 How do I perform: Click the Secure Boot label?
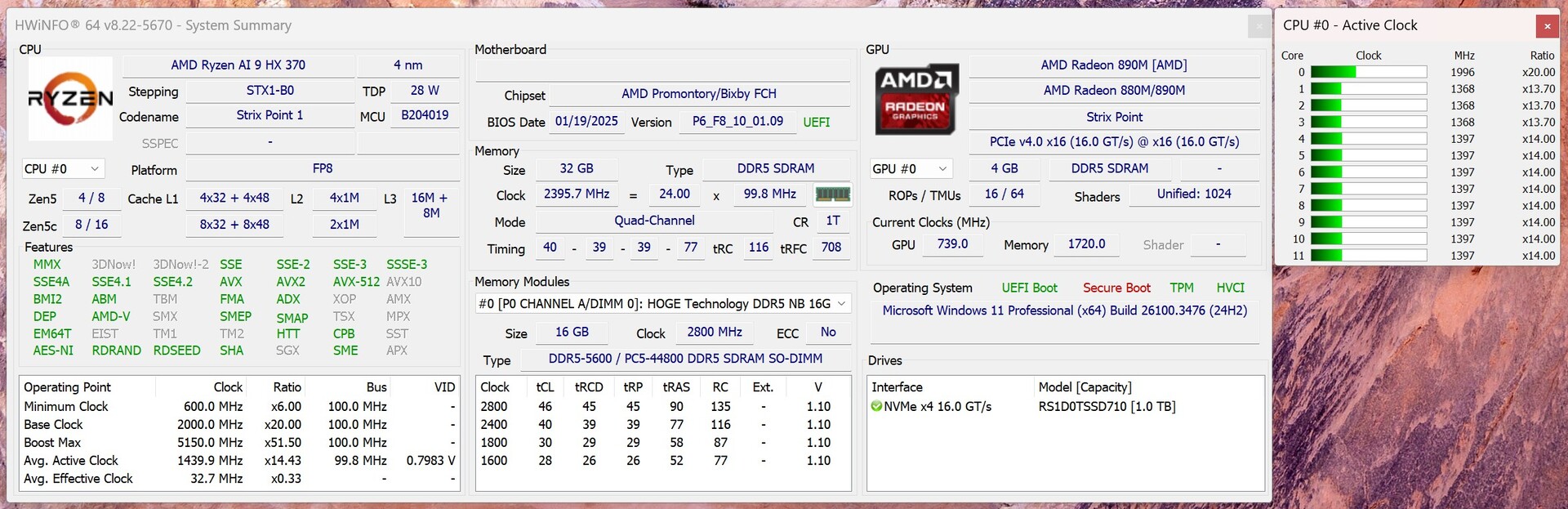1116,288
